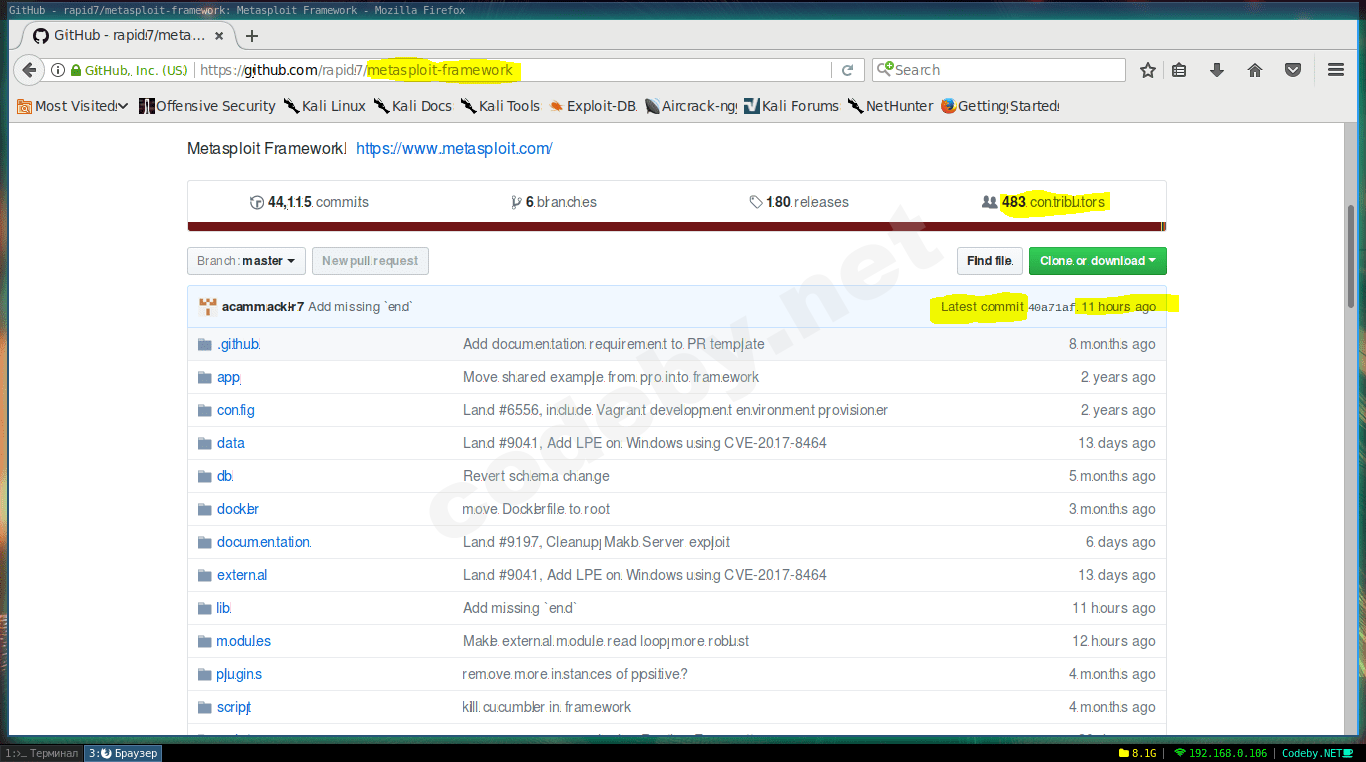Open the documentation folder name link
The height and width of the screenshot is (762, 1366).
coord(264,542)
